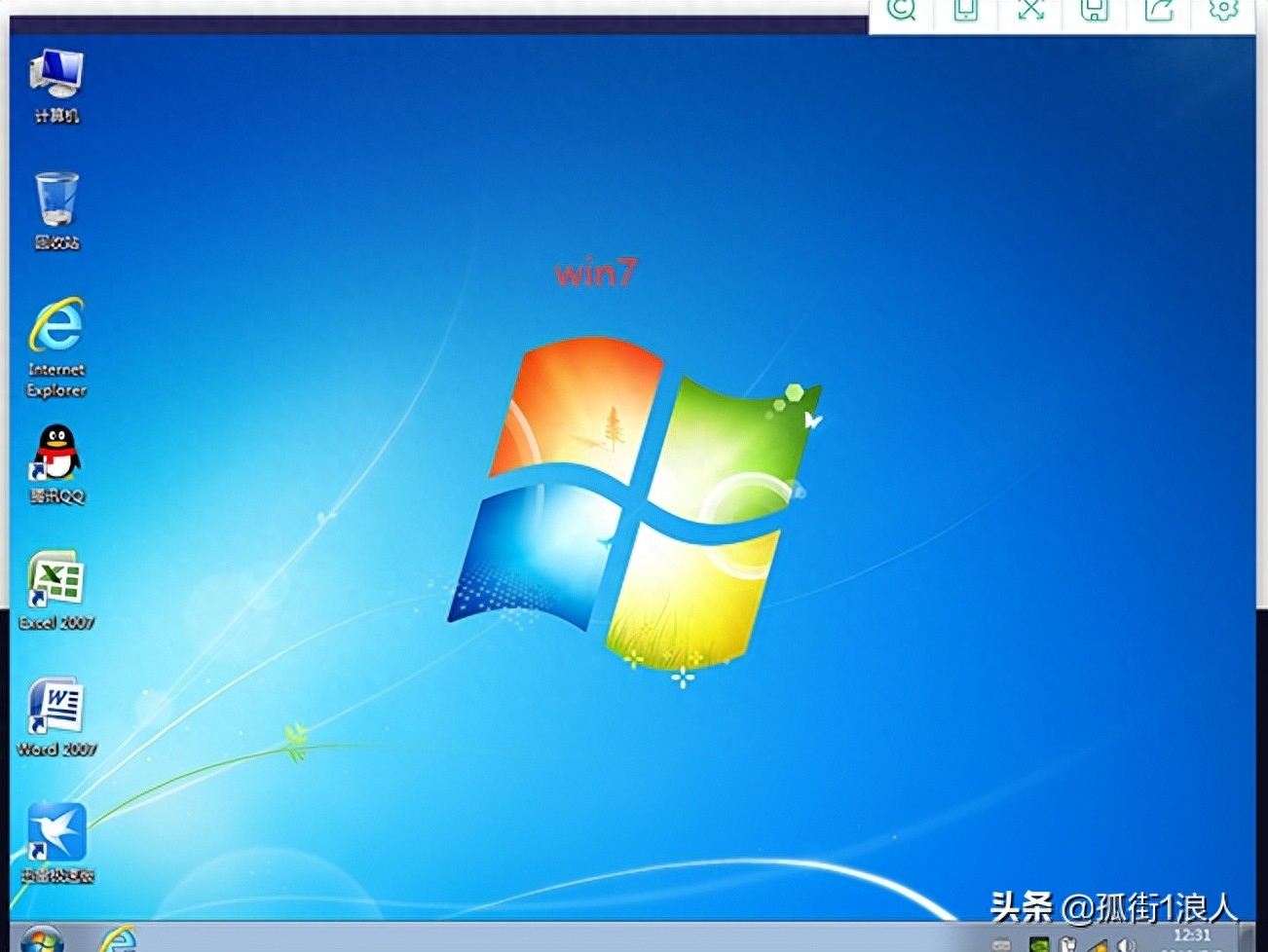Launch the Xunlei blue bird shortcut
The image size is (1268, 952).
(x=56, y=834)
